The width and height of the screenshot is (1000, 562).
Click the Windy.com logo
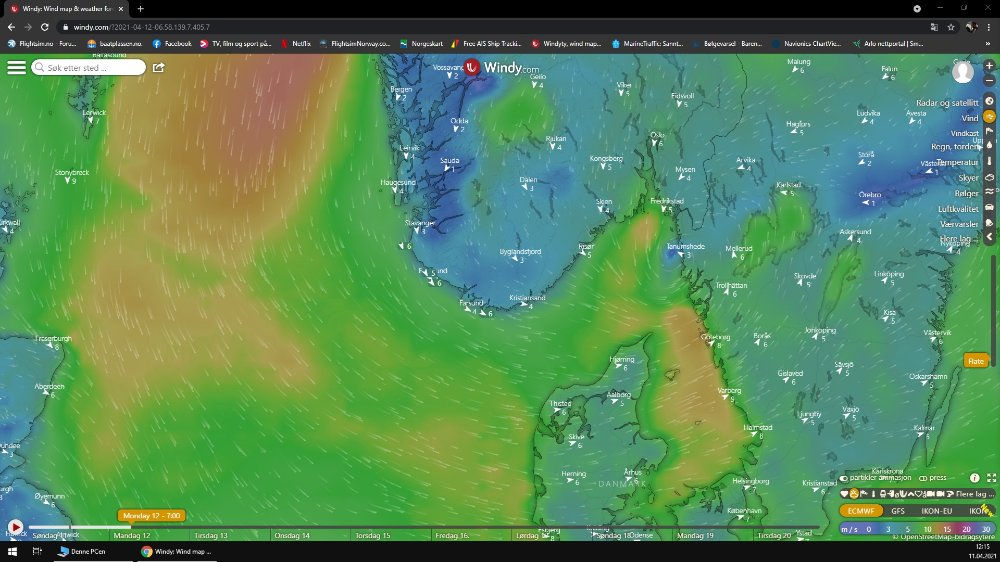coord(501,68)
